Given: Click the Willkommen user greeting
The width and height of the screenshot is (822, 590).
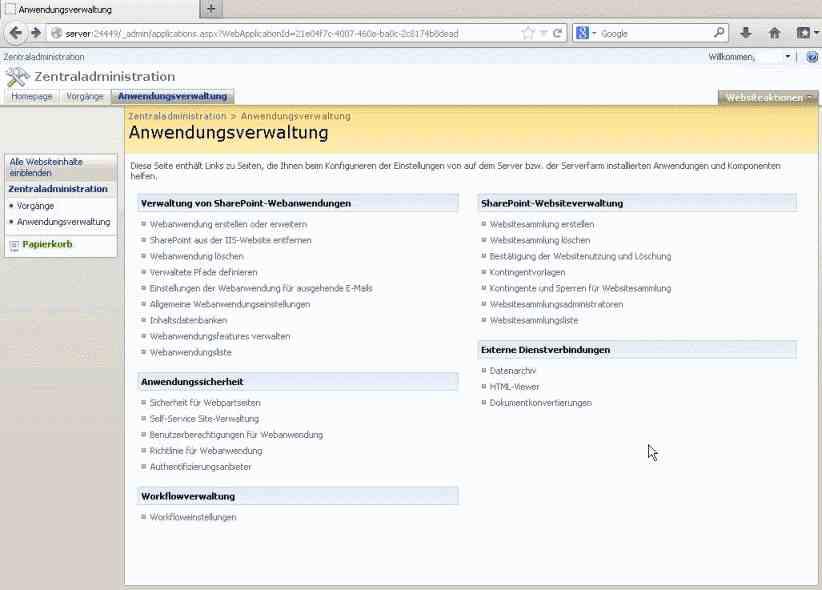Looking at the screenshot, I should 732,57.
